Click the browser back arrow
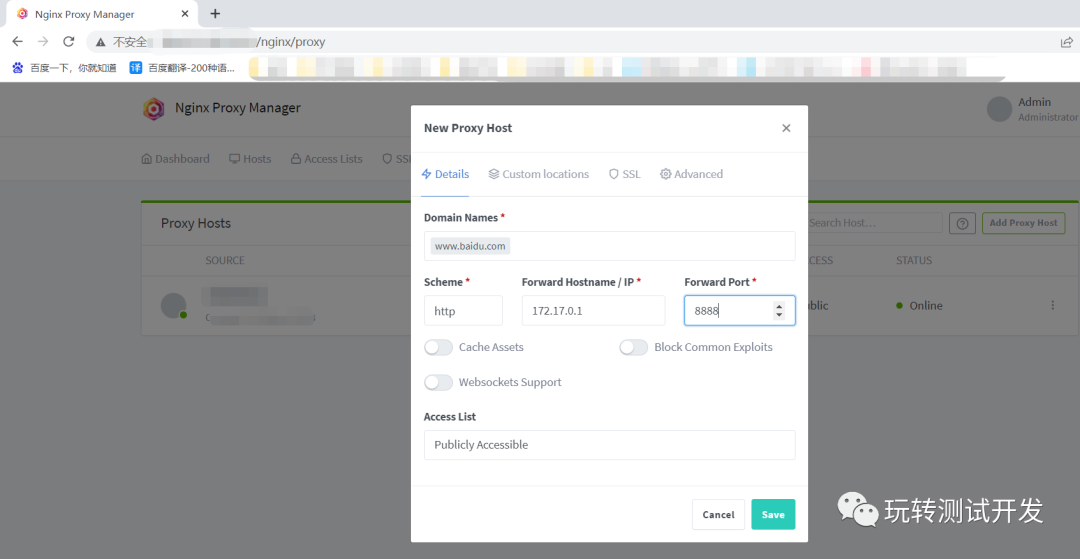Screen dimensions: 1080x559 point(18,42)
